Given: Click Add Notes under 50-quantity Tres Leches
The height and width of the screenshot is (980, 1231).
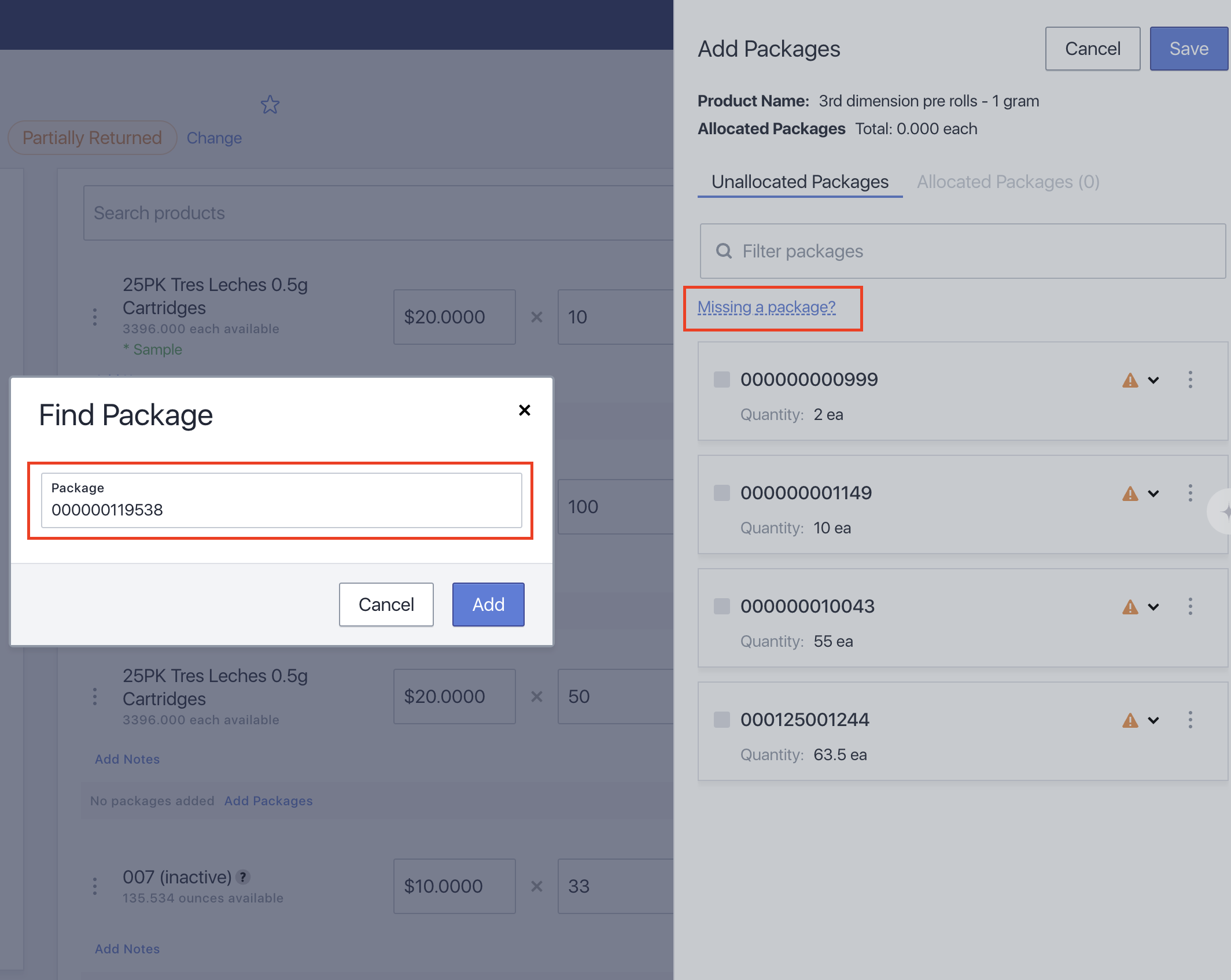Looking at the screenshot, I should 127,759.
